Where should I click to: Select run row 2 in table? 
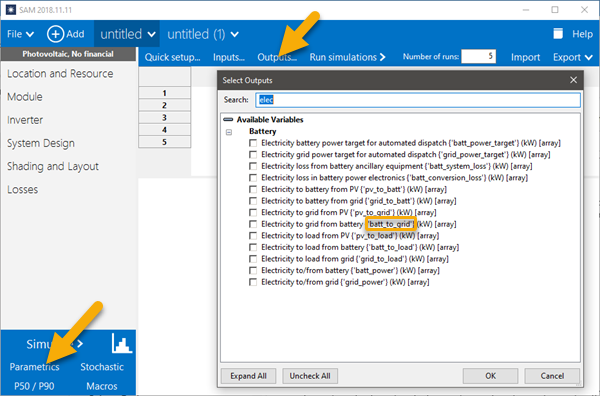click(165, 105)
